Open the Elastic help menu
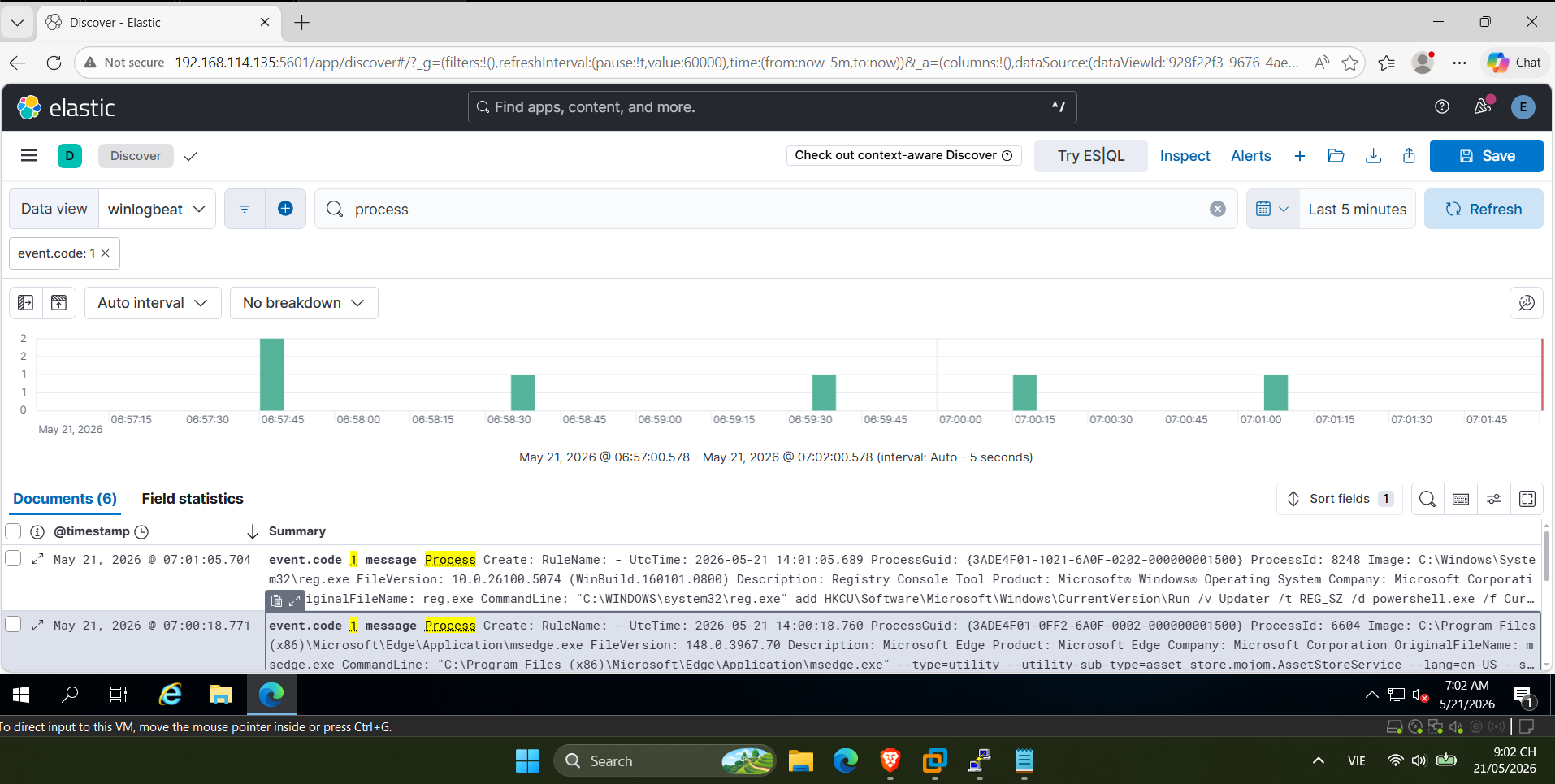Image resolution: width=1555 pixels, height=784 pixels. (x=1441, y=106)
